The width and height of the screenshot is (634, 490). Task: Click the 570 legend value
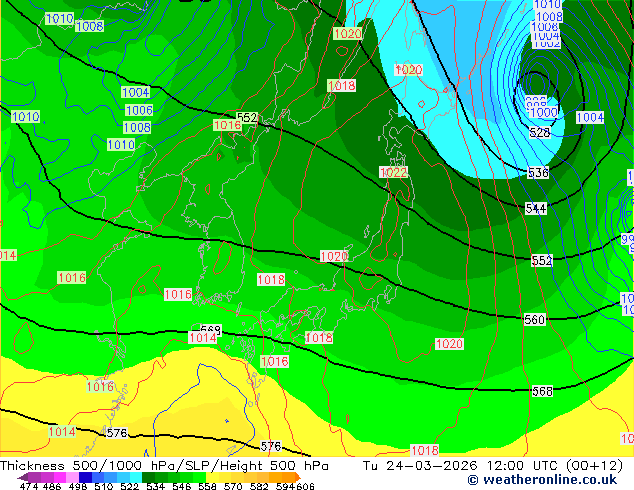[233, 486]
